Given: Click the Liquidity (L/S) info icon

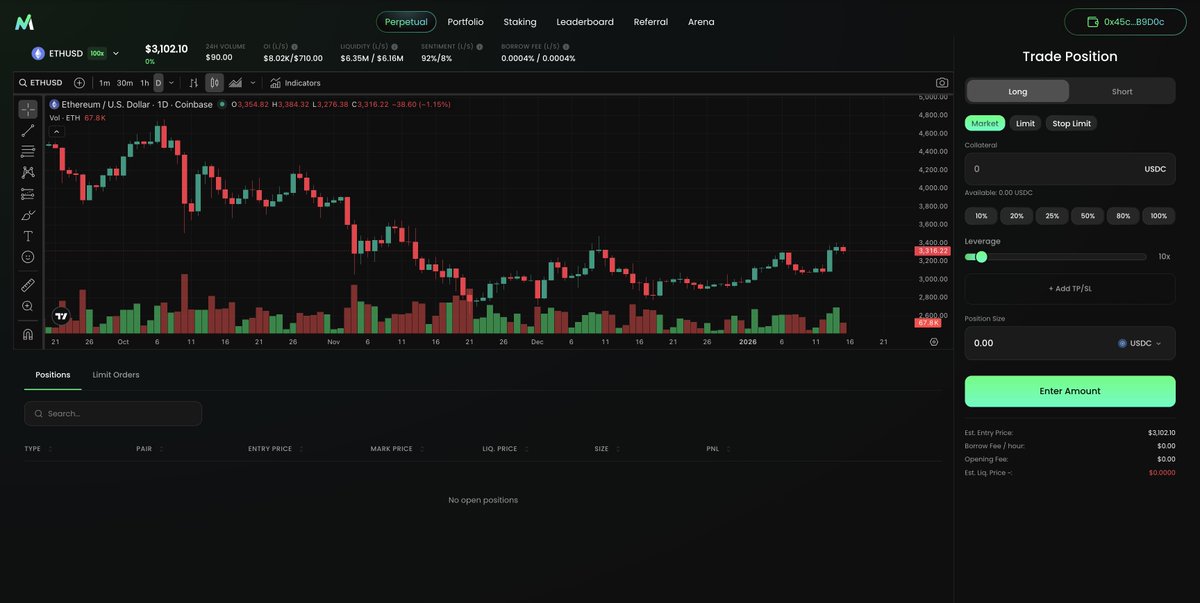Looking at the screenshot, I should (394, 46).
